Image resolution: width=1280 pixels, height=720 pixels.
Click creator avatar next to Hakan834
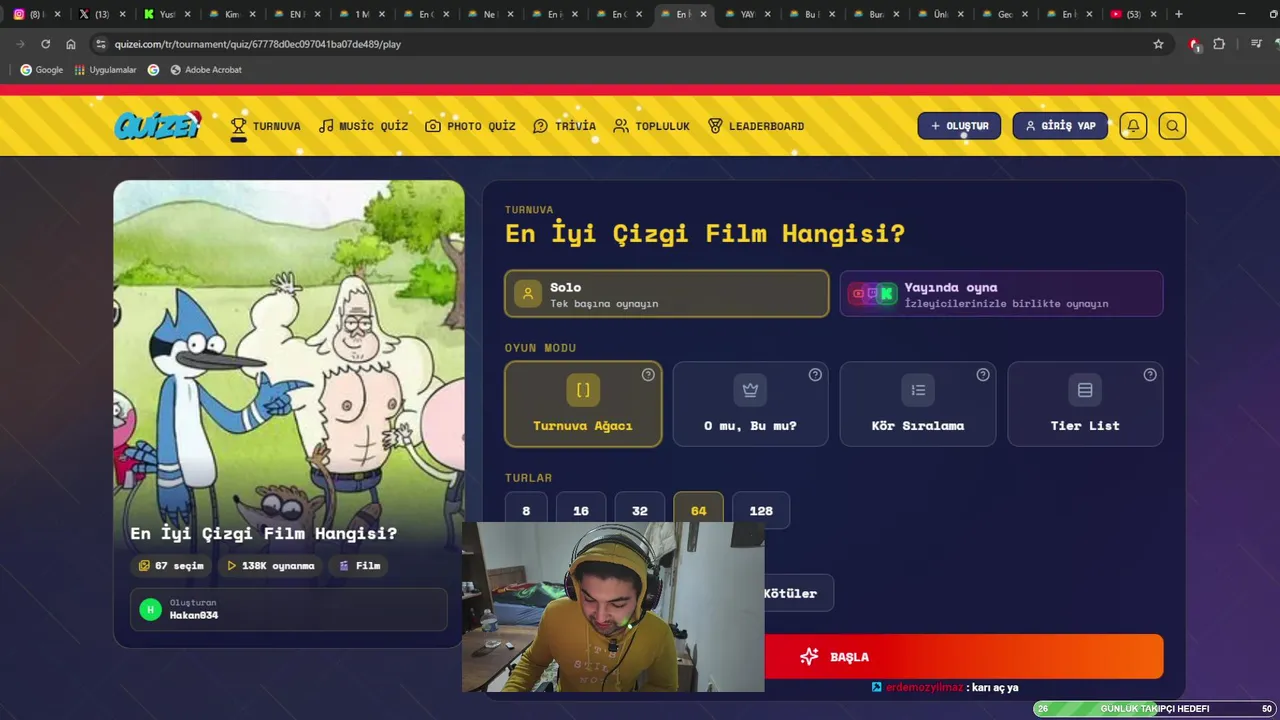tap(151, 609)
